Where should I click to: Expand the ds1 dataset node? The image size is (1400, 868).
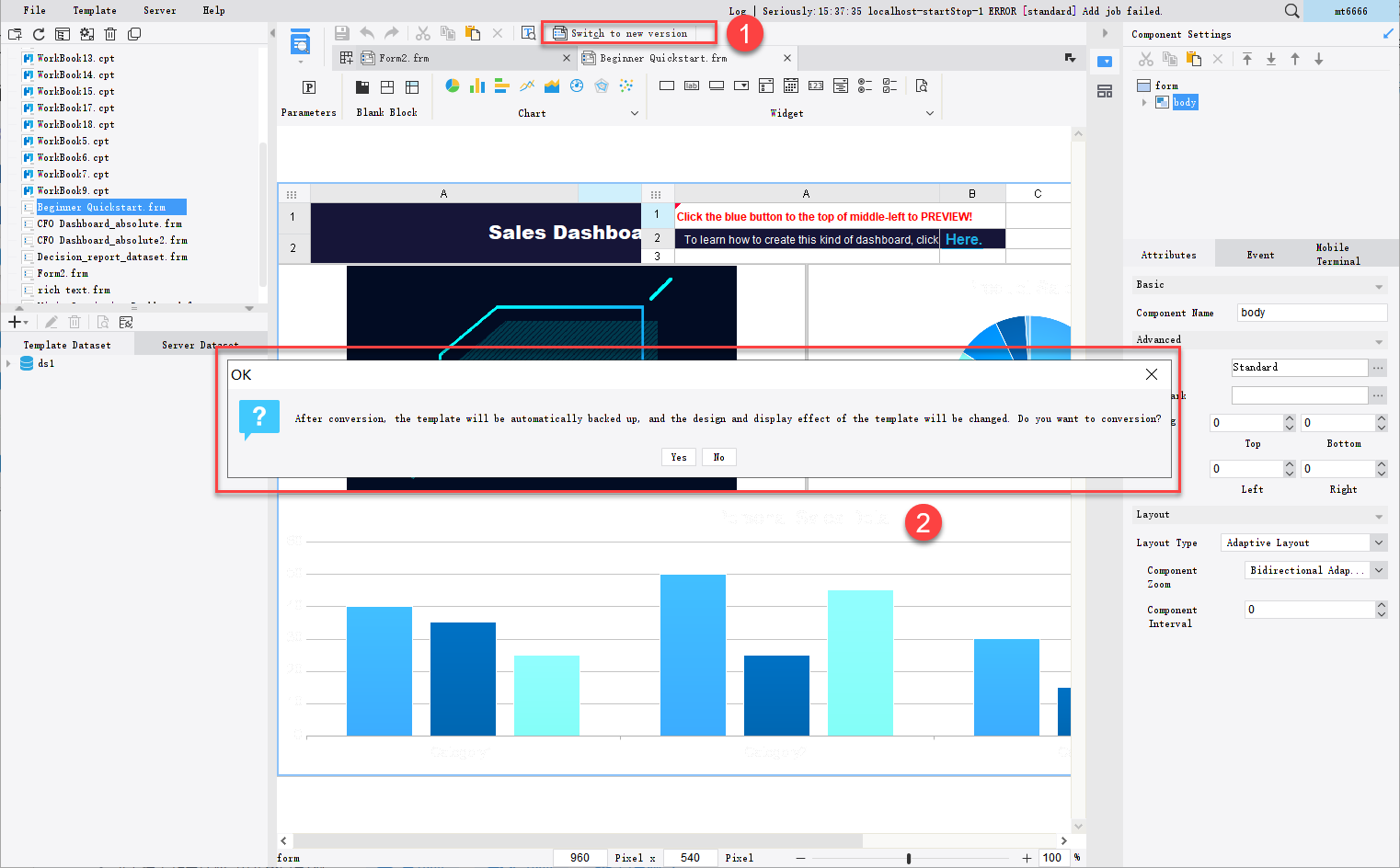[9, 363]
